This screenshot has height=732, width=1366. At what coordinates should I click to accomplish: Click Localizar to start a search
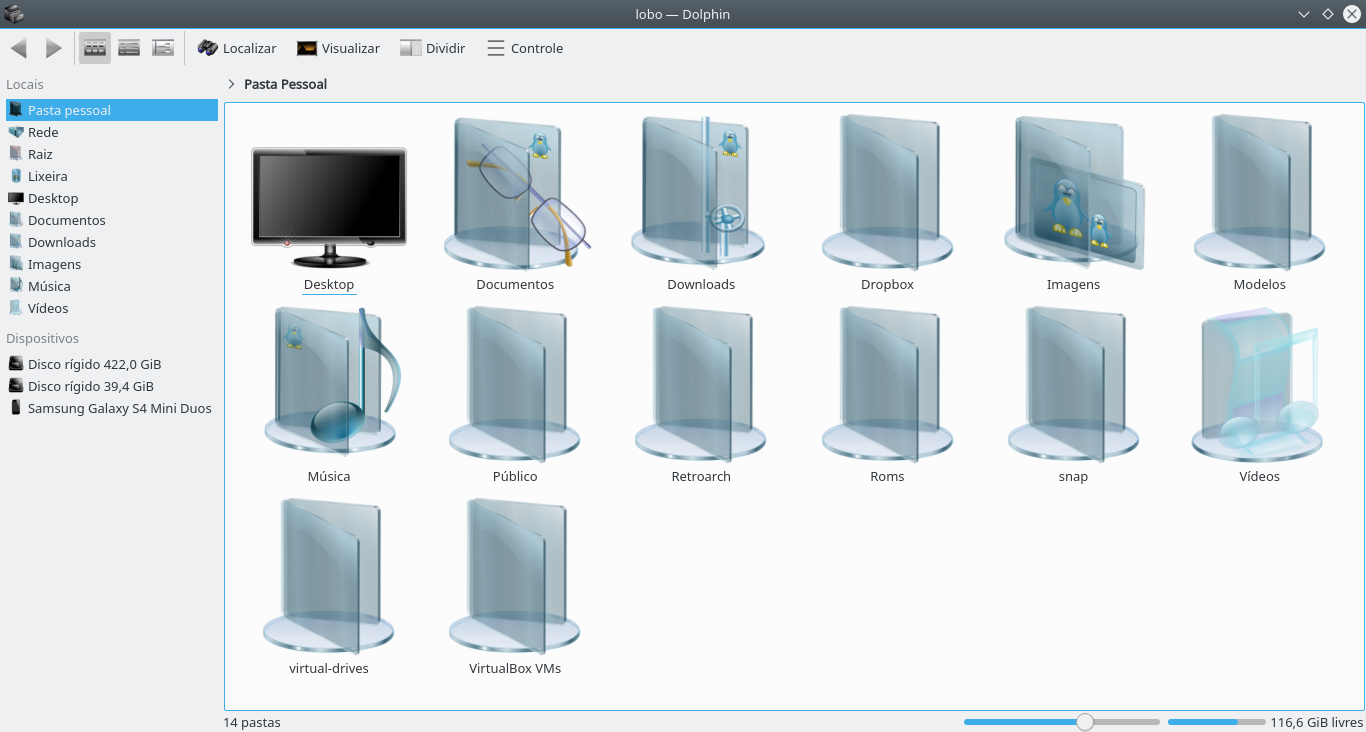[x=237, y=47]
